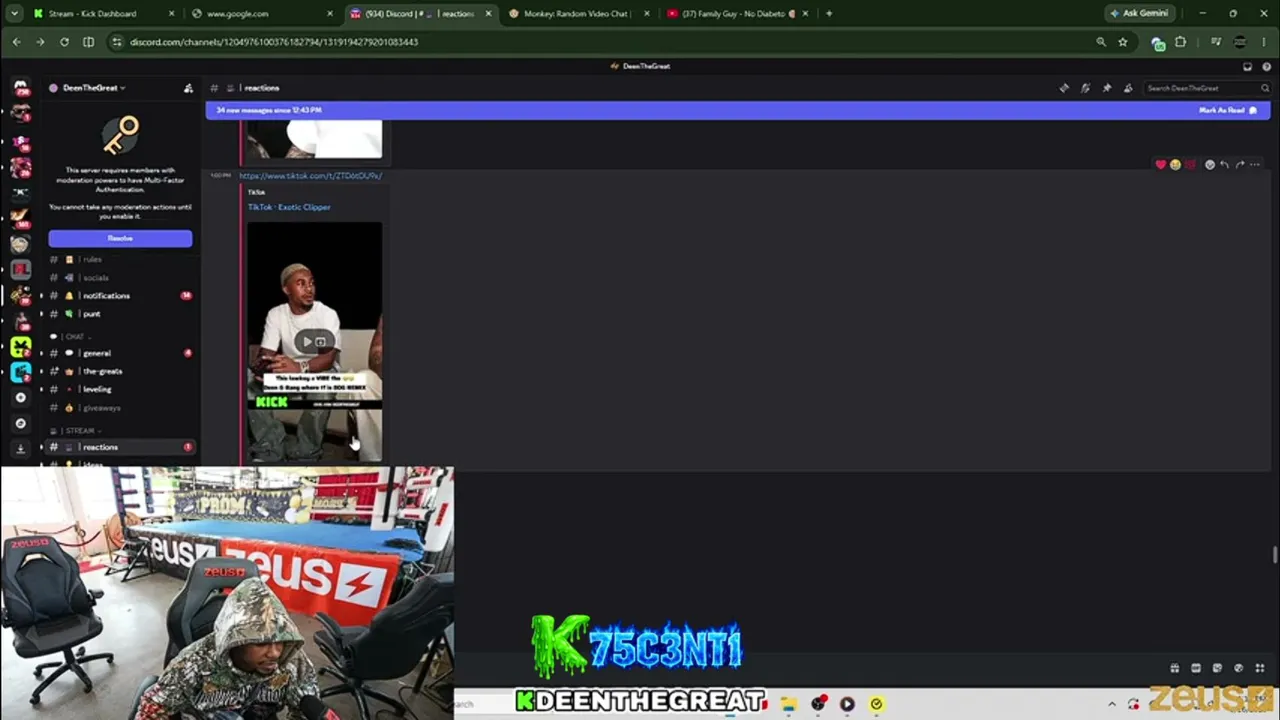Viewport: 1280px width, 720px height.
Task: Open Chrome tab search dropdown arrow
Action: (16, 14)
